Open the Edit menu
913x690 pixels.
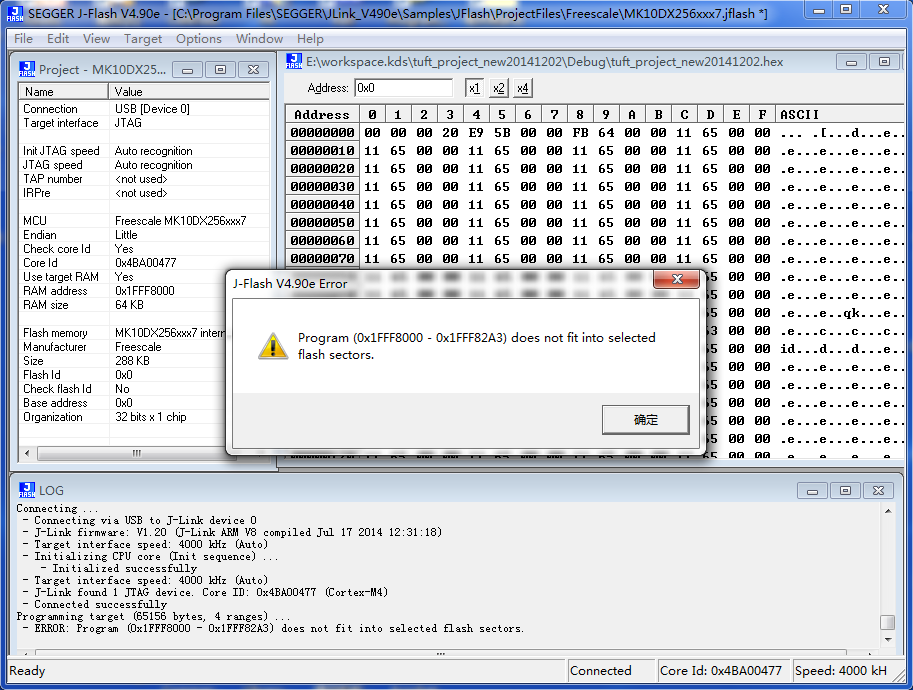(58, 38)
